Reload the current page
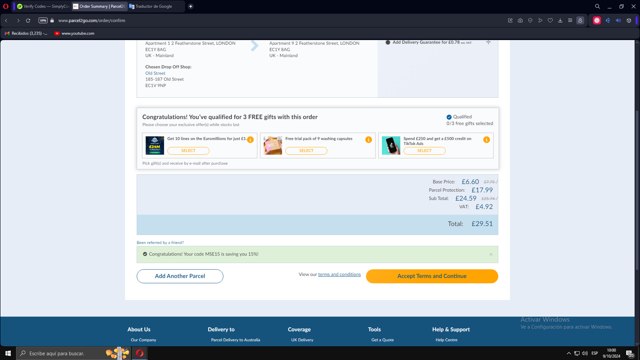 point(28,20)
